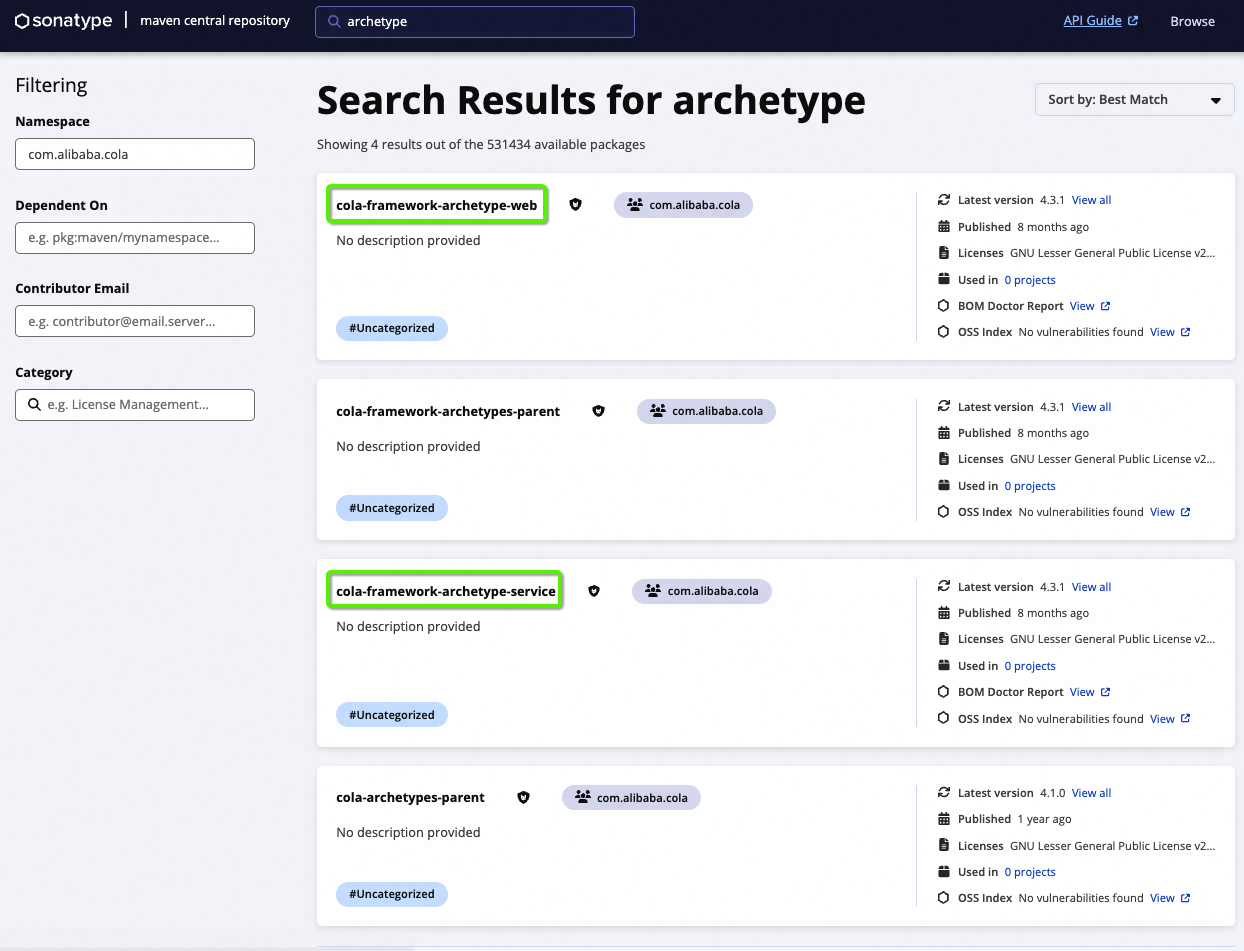Select the com.alibaba.cola namespace badge on first result
The image size is (1244, 951).
tap(683, 204)
